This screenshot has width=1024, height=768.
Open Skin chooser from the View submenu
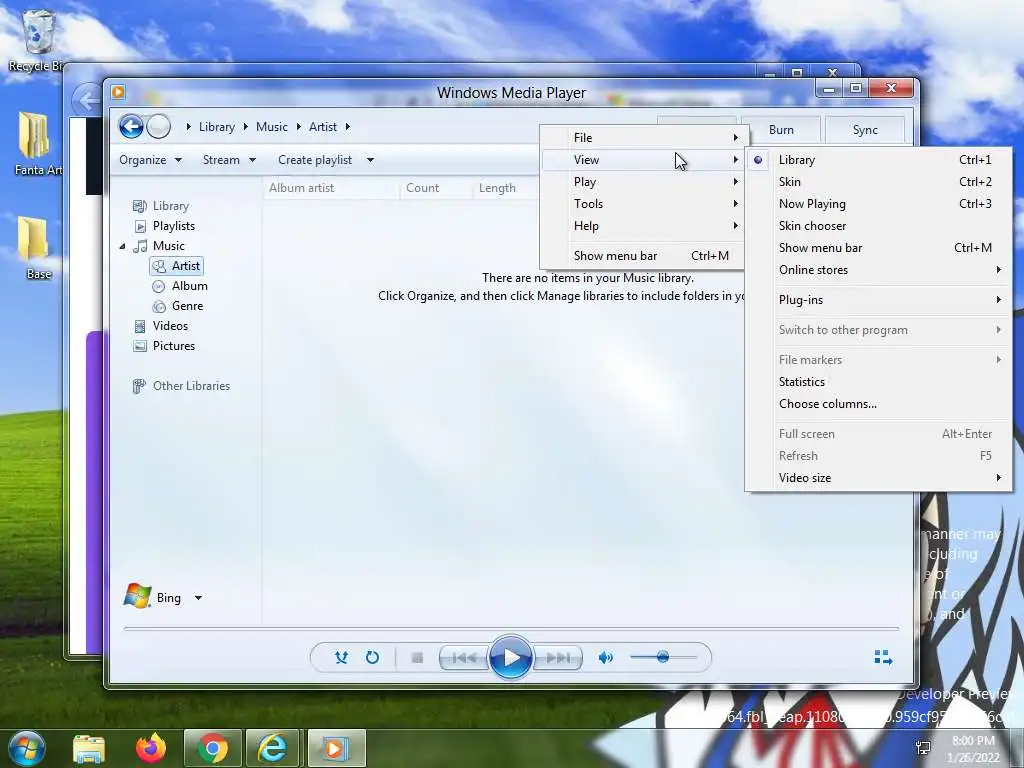tap(878, 226)
